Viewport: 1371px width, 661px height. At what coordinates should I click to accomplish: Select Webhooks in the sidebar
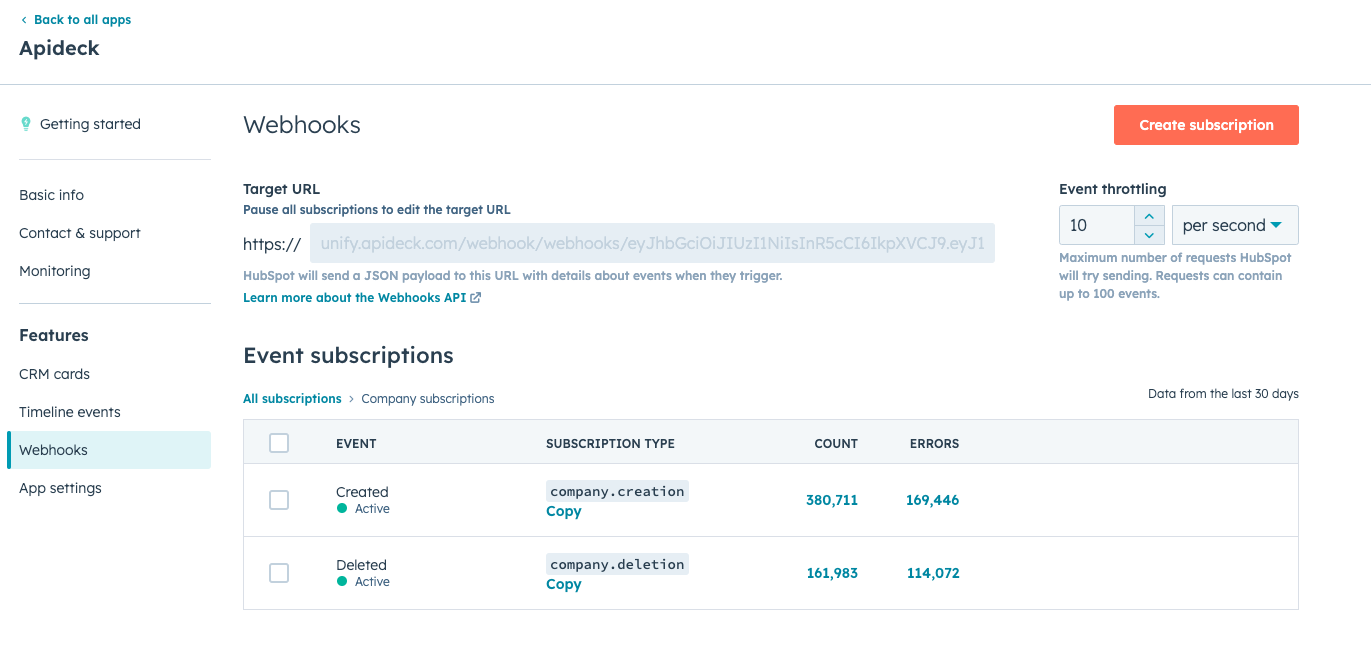coord(109,450)
